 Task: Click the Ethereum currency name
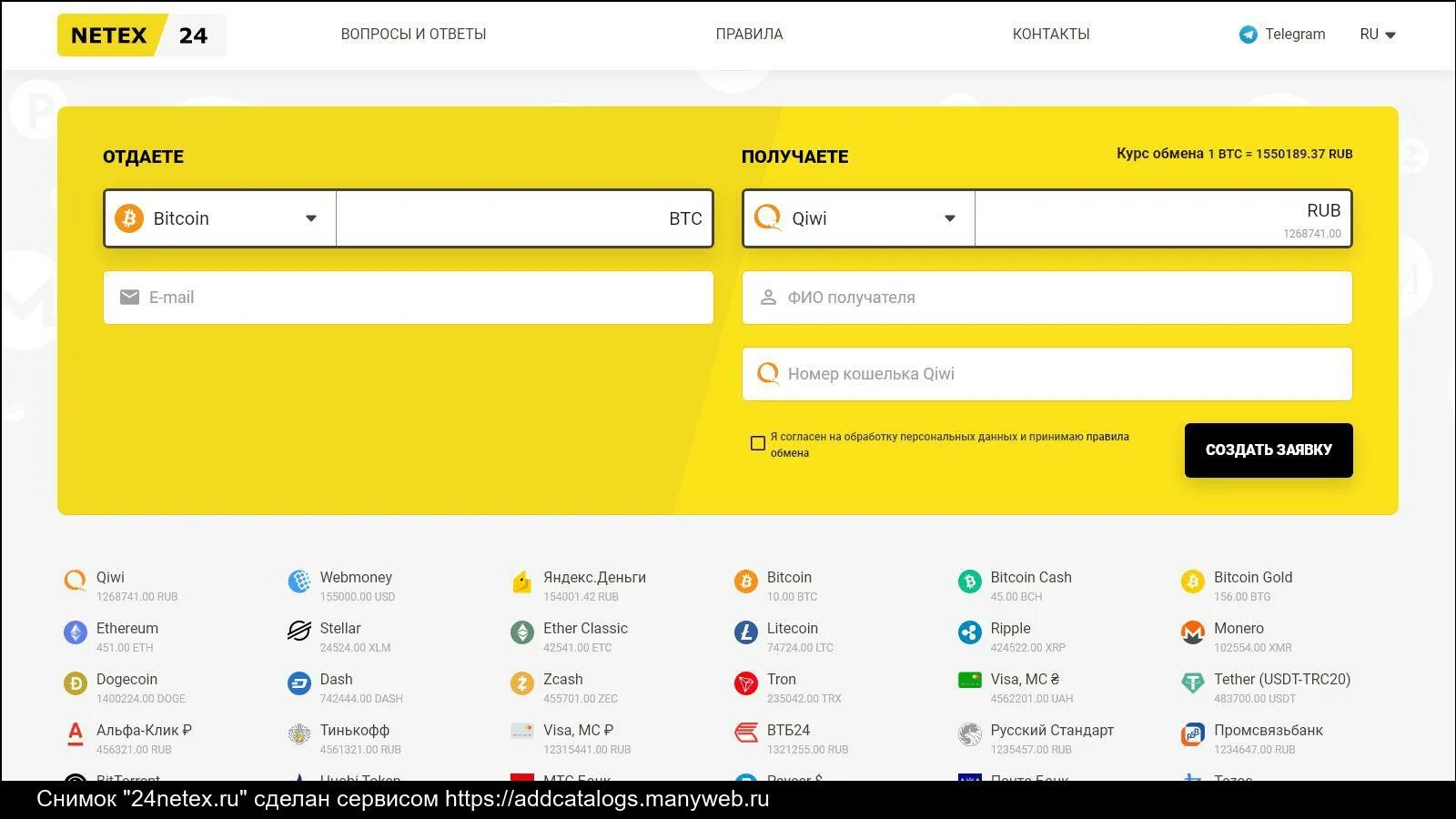coord(127,628)
